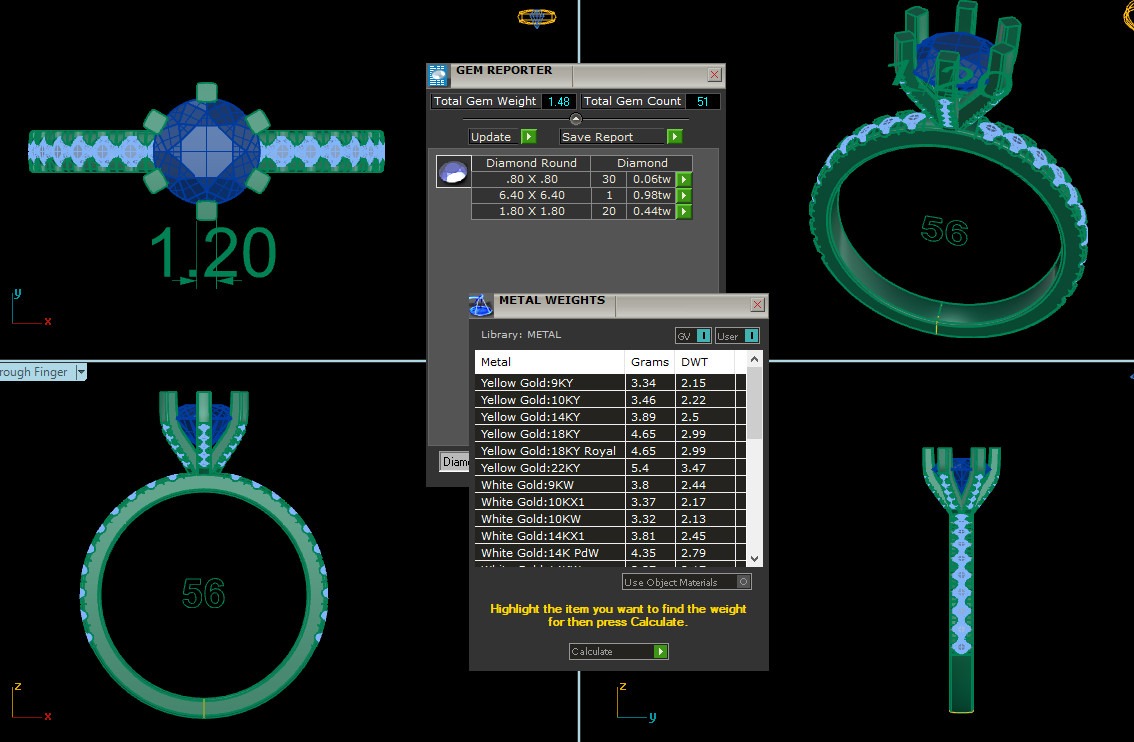Enable Use Object Materials option
The image size is (1134, 742).
pos(743,582)
